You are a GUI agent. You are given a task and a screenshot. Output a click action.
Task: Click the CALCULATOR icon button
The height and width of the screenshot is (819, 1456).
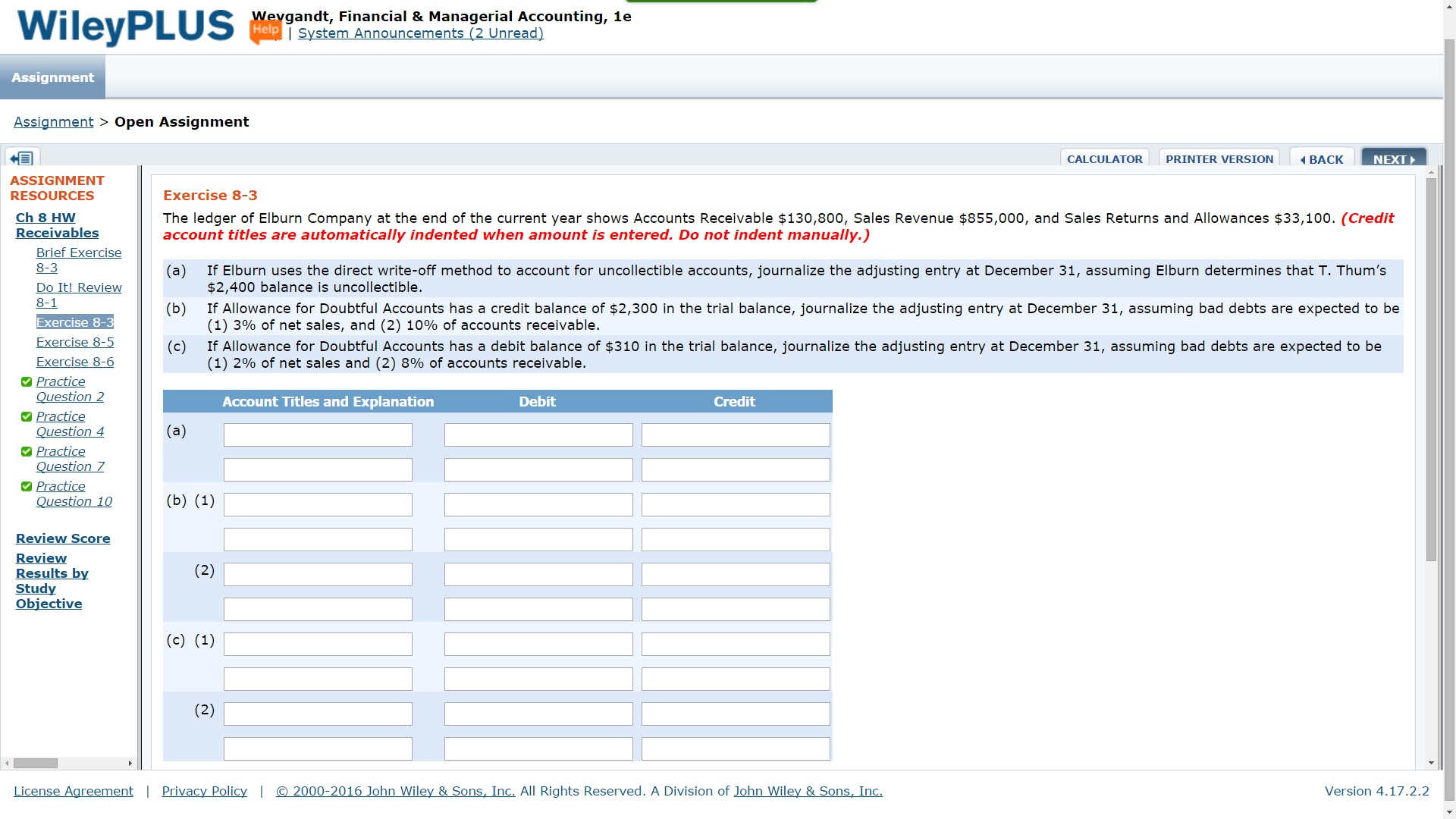[x=1105, y=159]
